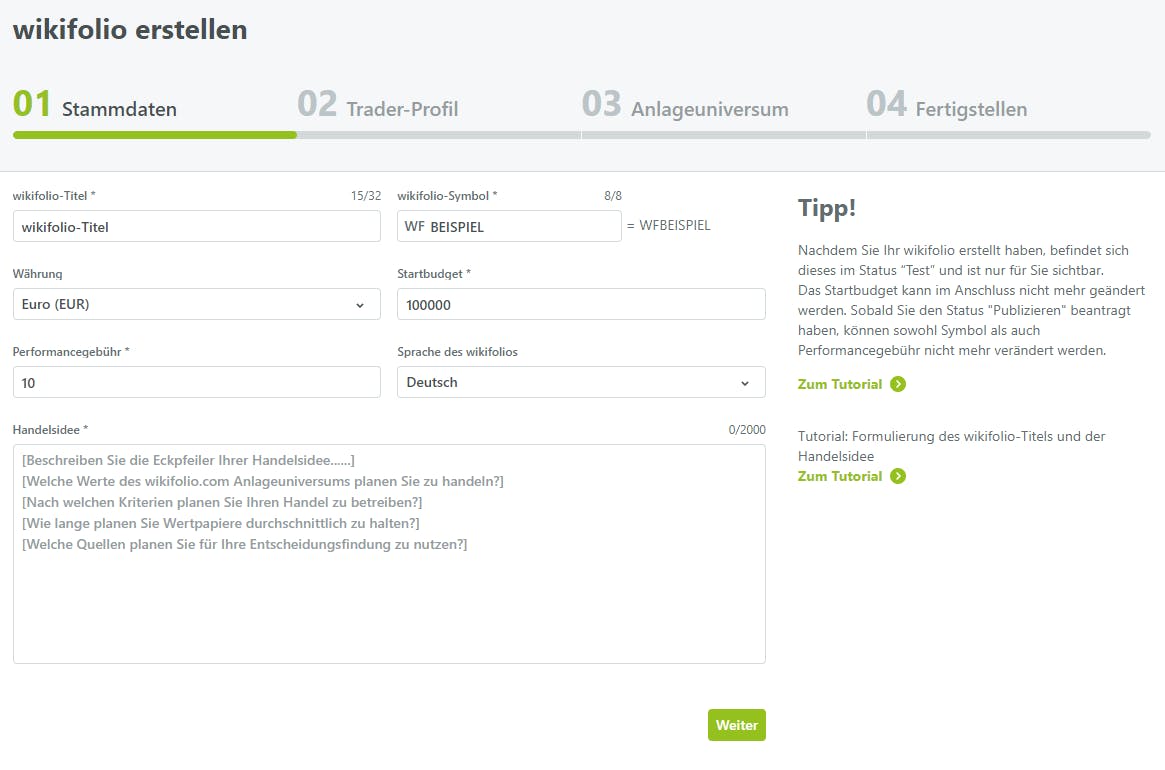
Task: Focus the wikifolio-Symbol field containing BEISPIEL
Action: (x=509, y=226)
